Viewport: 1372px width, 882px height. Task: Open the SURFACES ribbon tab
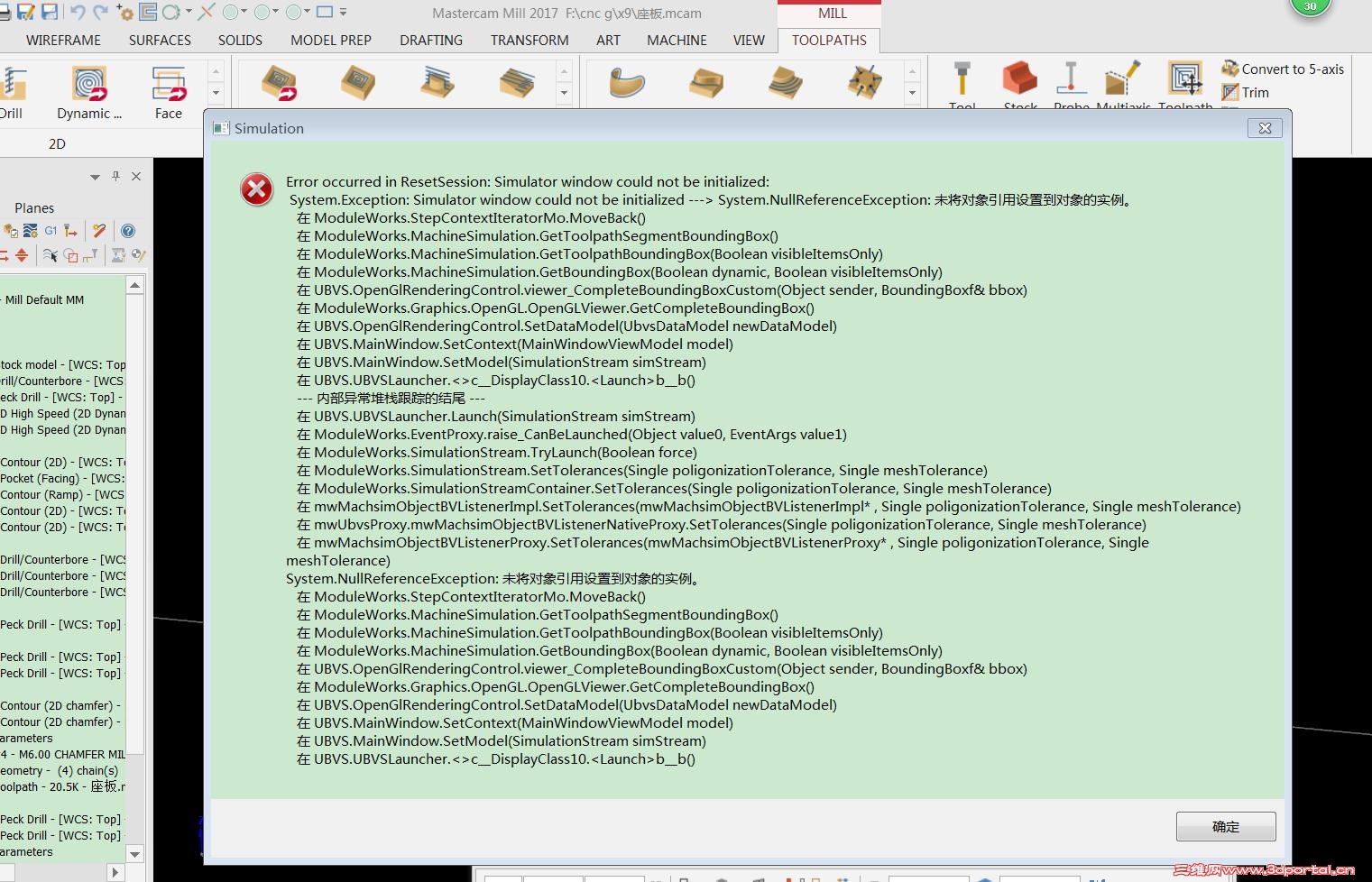tap(160, 40)
